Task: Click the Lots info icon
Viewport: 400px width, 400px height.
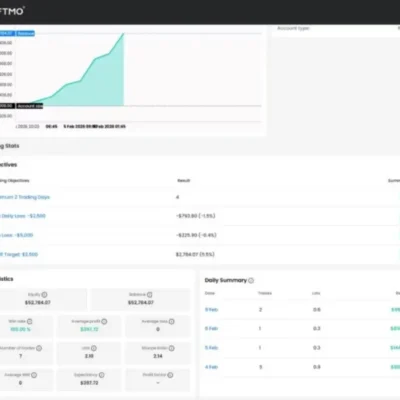Action: (x=94, y=348)
